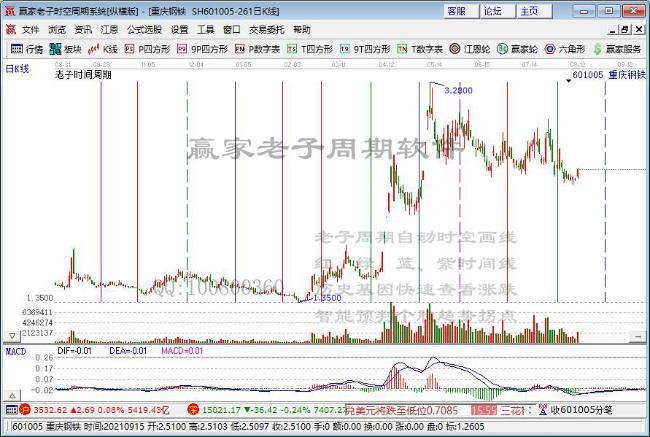Open the 赢家轮 tool
The image size is (650, 437).
(x=517, y=49)
